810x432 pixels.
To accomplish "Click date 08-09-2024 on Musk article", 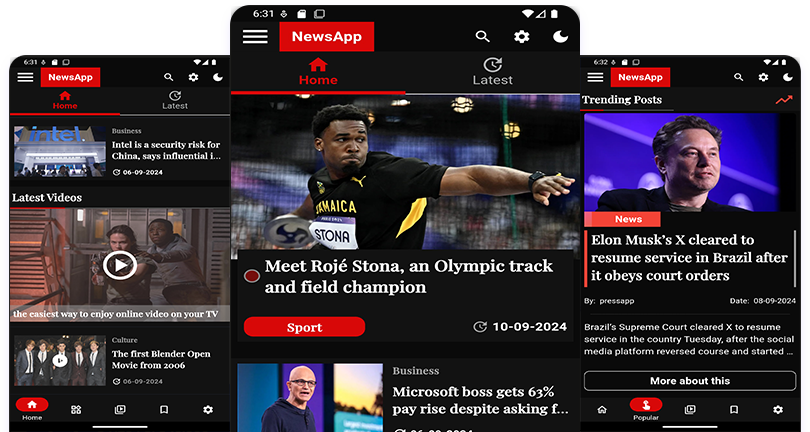I will [x=774, y=301].
